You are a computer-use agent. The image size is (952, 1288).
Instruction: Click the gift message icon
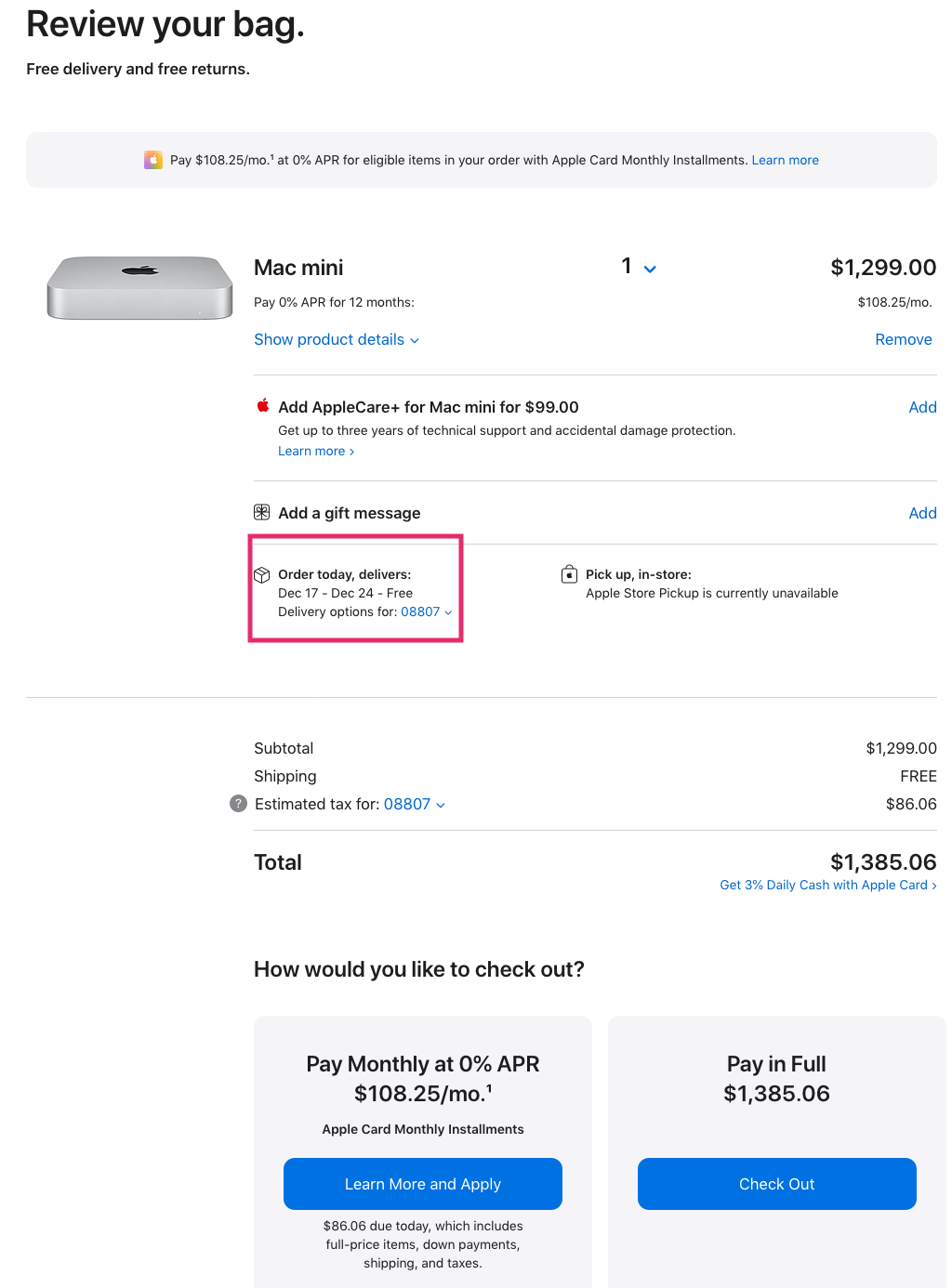[262, 512]
